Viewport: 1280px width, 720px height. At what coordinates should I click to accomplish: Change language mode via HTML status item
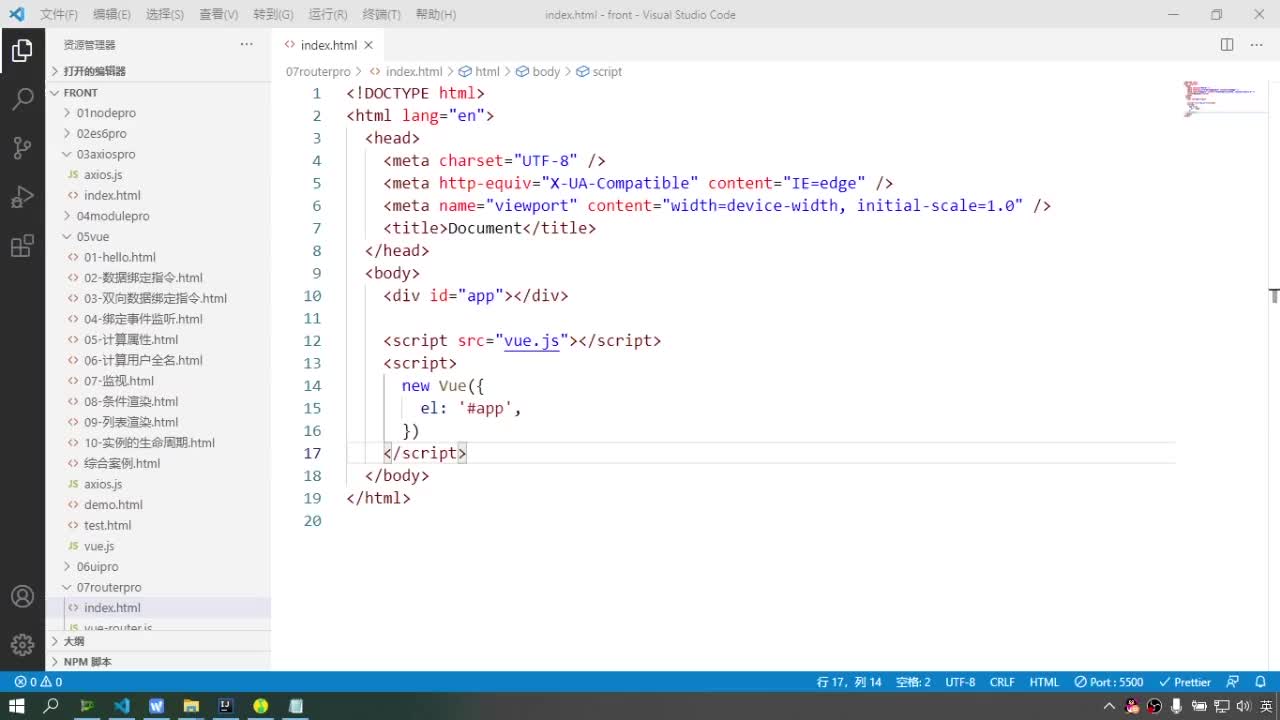(x=1044, y=682)
